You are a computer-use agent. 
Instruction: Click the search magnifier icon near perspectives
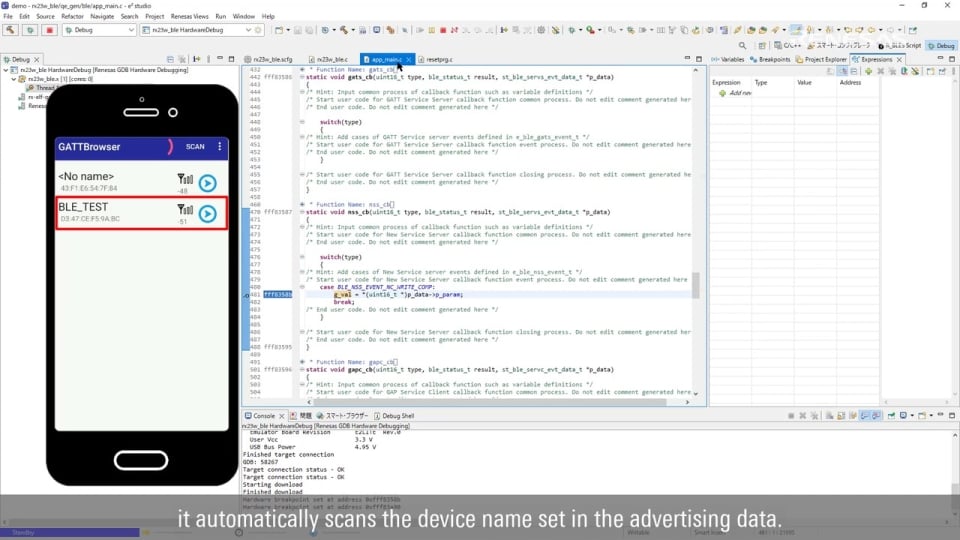click(742, 45)
